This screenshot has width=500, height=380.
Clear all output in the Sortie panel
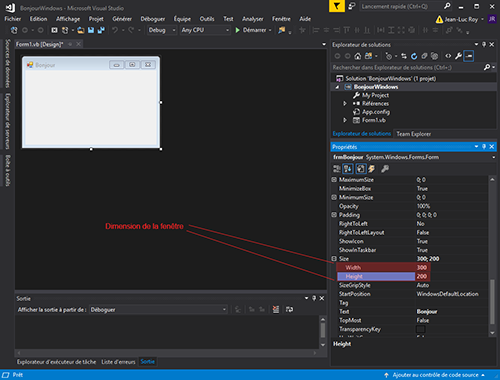click(x=276, y=310)
